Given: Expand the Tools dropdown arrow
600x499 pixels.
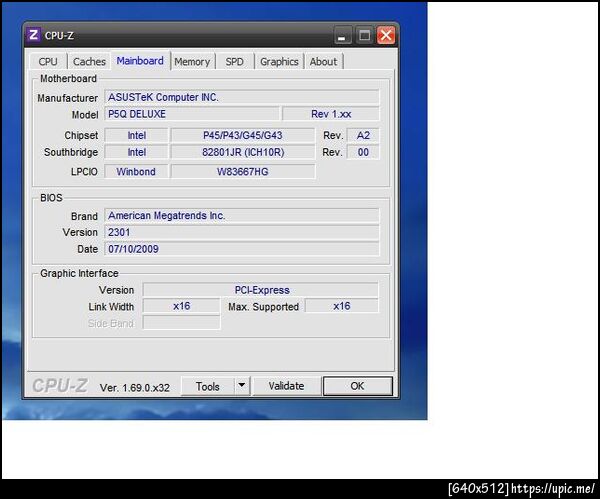Looking at the screenshot, I should tap(242, 386).
